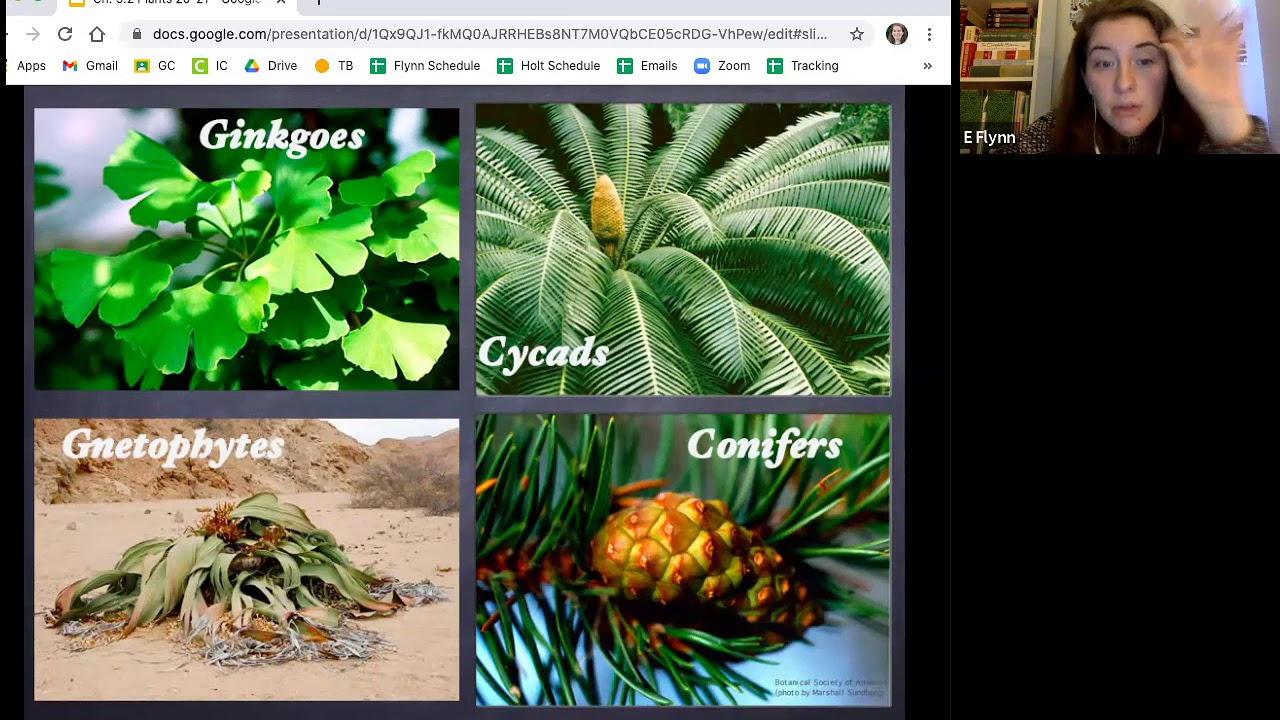This screenshot has height=720, width=1280.
Task: Open the IC bookmark
Action: (x=210, y=66)
